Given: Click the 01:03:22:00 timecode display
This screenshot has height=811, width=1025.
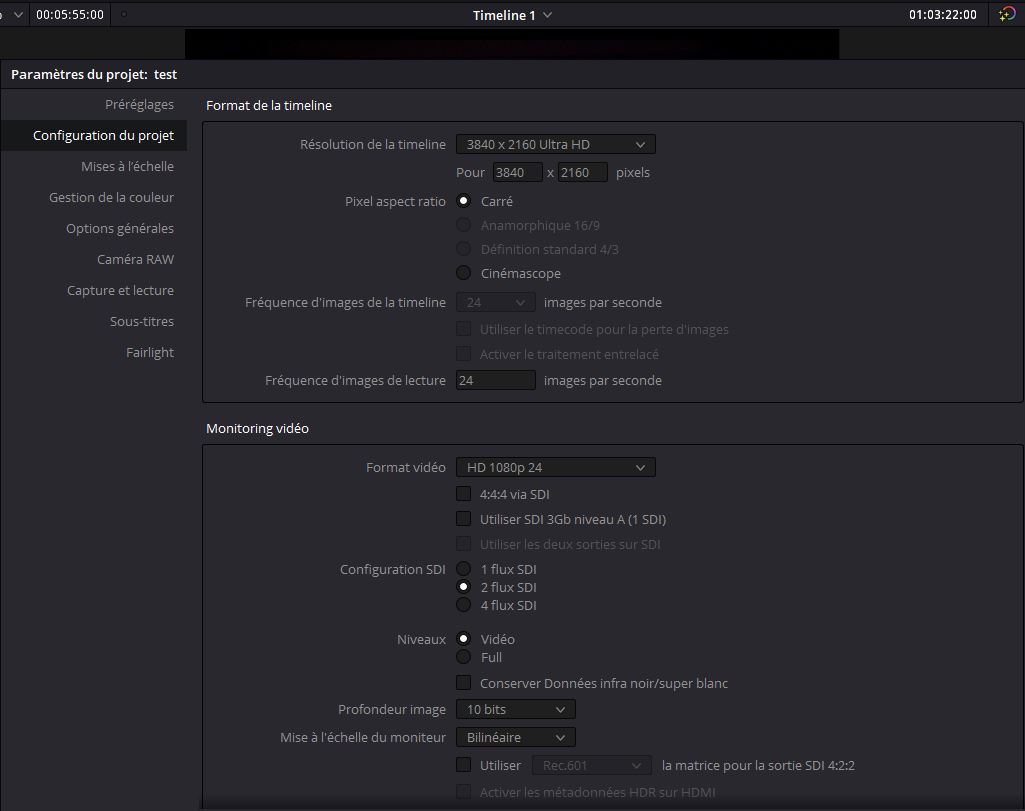Looking at the screenshot, I should click(x=942, y=15).
